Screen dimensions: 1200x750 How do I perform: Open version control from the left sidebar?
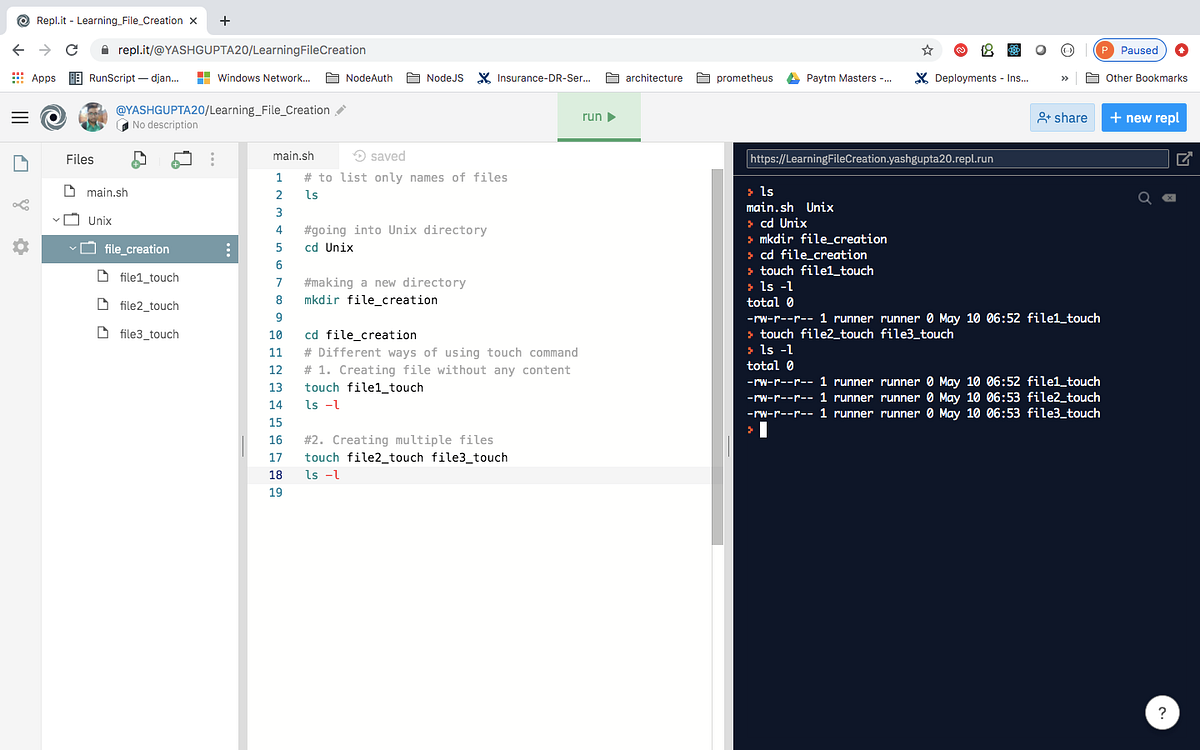click(19, 205)
